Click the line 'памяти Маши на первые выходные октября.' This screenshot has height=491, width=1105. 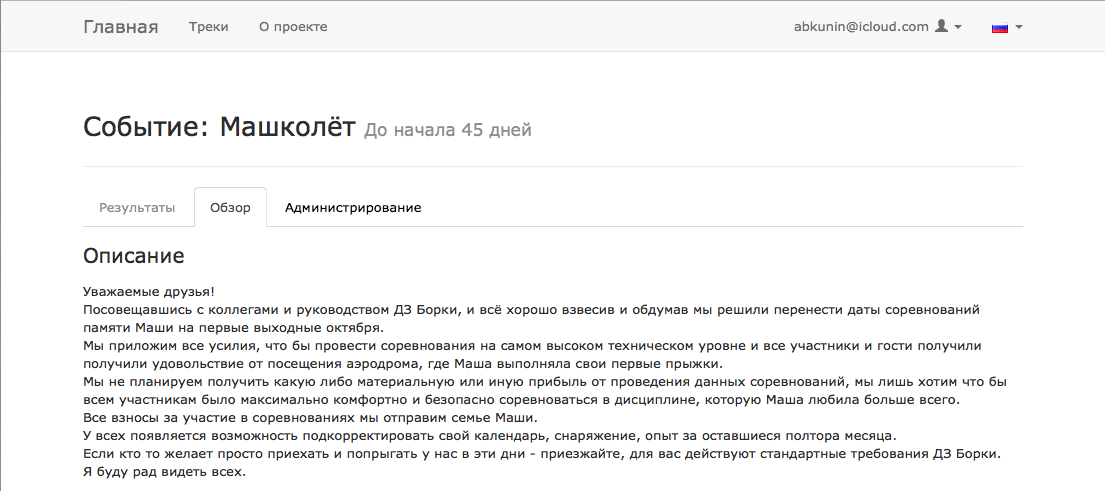click(233, 328)
